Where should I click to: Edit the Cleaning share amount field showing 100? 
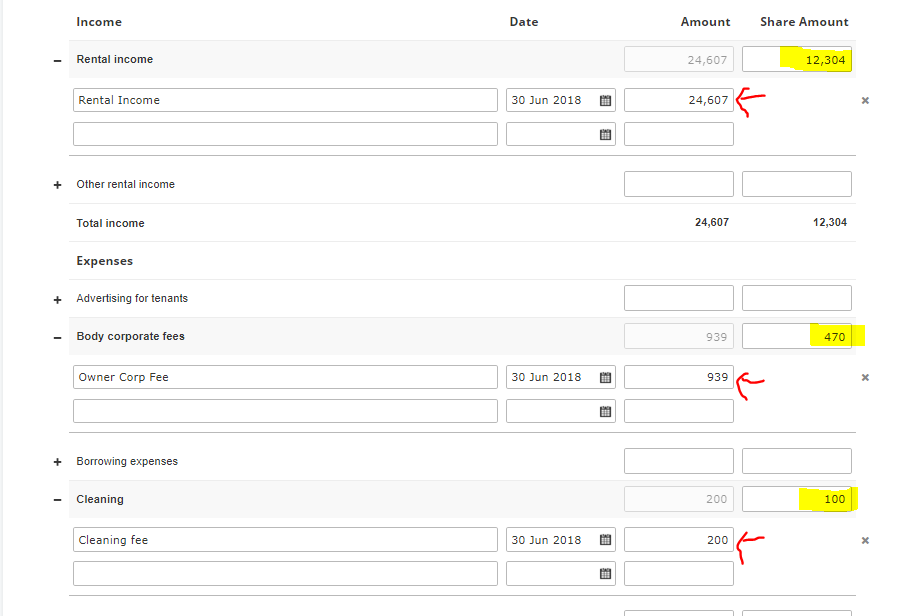pyautogui.click(x=796, y=499)
